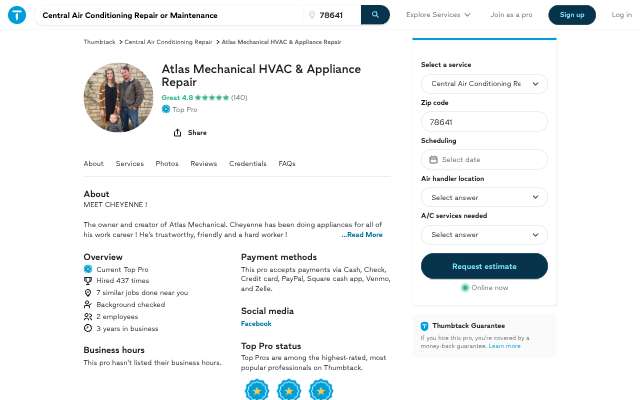The height and width of the screenshot is (400, 640).
Task: Click the (140) review count
Action: (x=239, y=98)
